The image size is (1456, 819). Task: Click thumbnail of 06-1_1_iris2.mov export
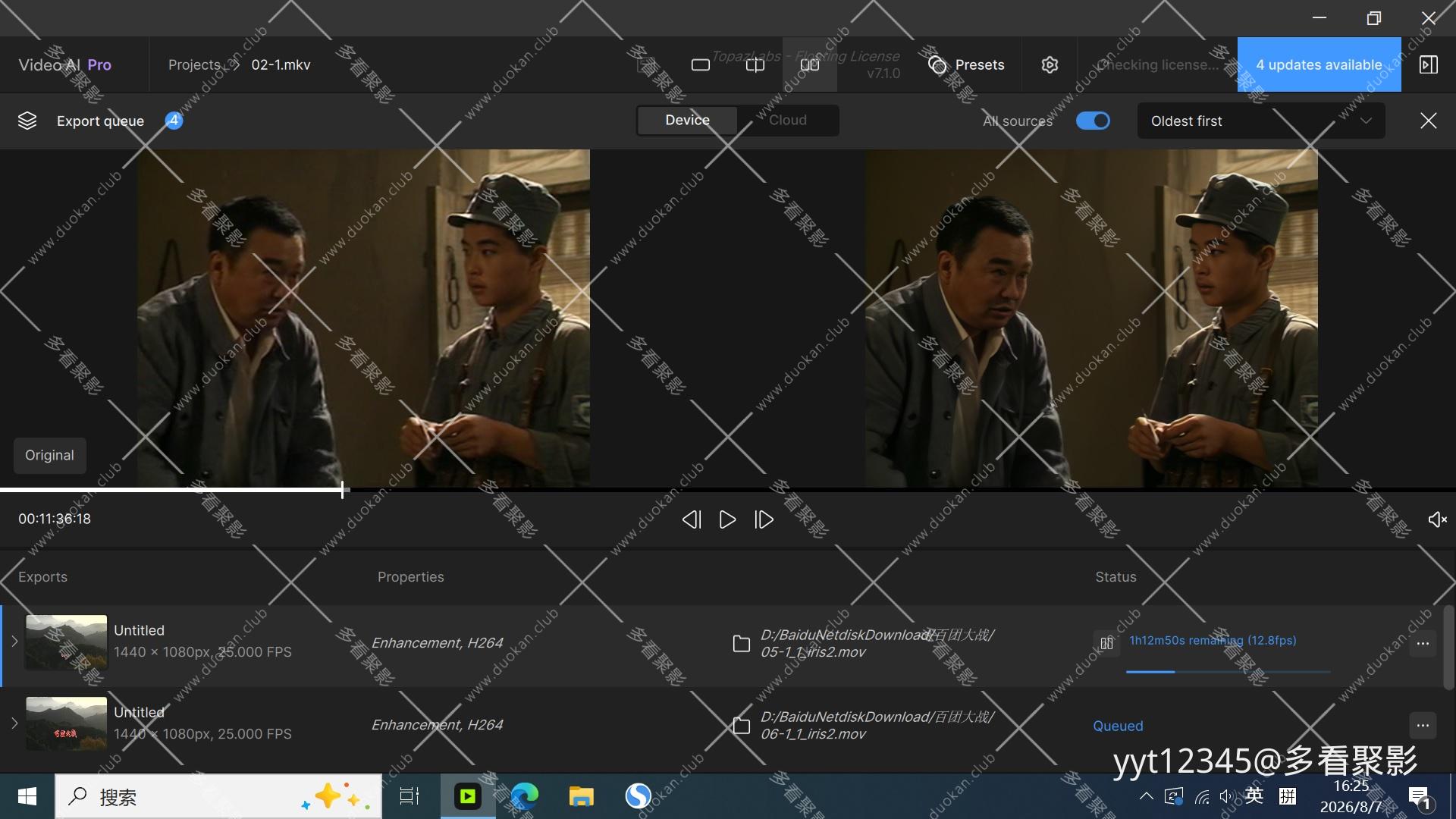tap(66, 723)
